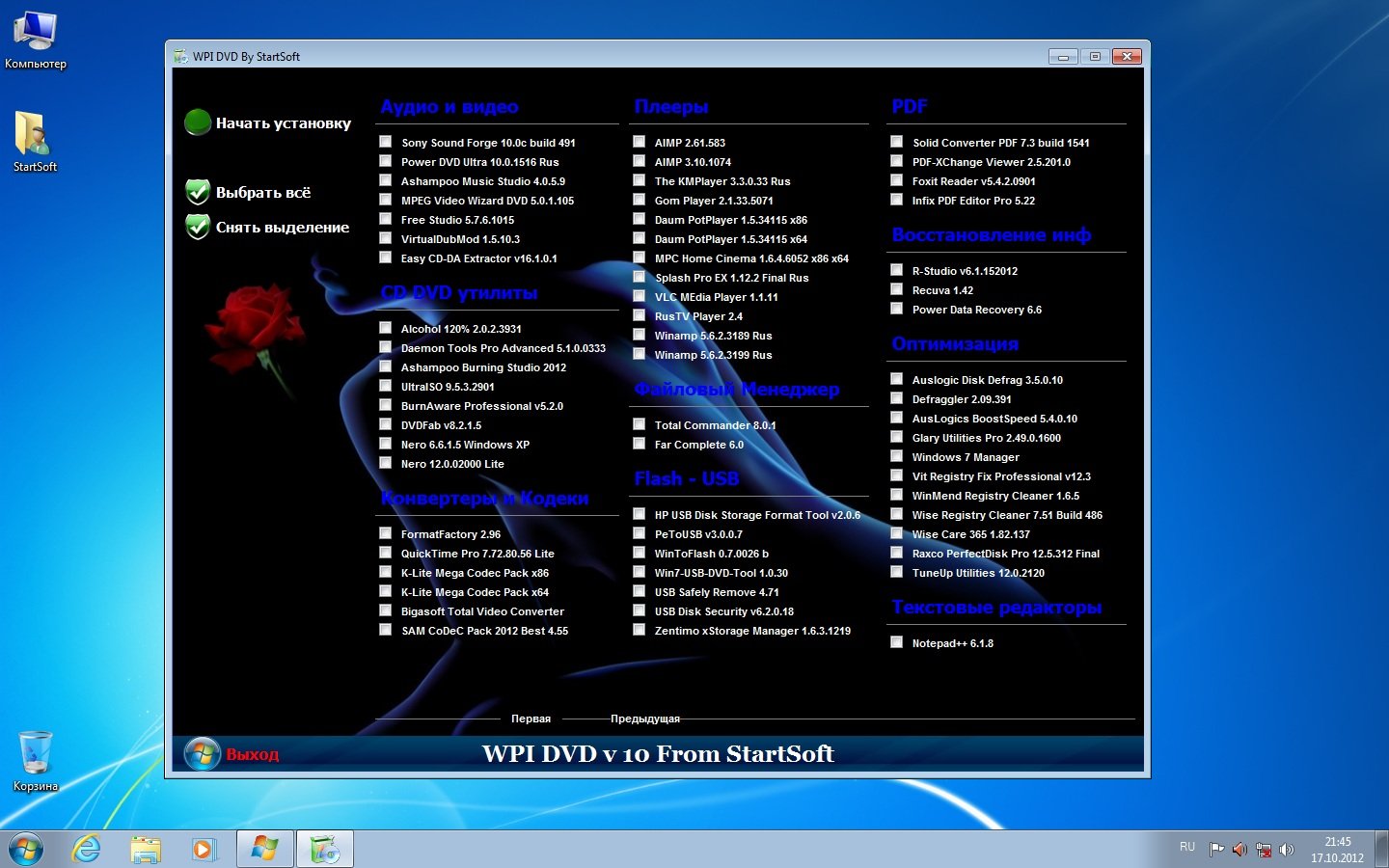This screenshot has height=868, width=1389.
Task: Click the WPI DVD taskbar button
Action: (x=324, y=849)
